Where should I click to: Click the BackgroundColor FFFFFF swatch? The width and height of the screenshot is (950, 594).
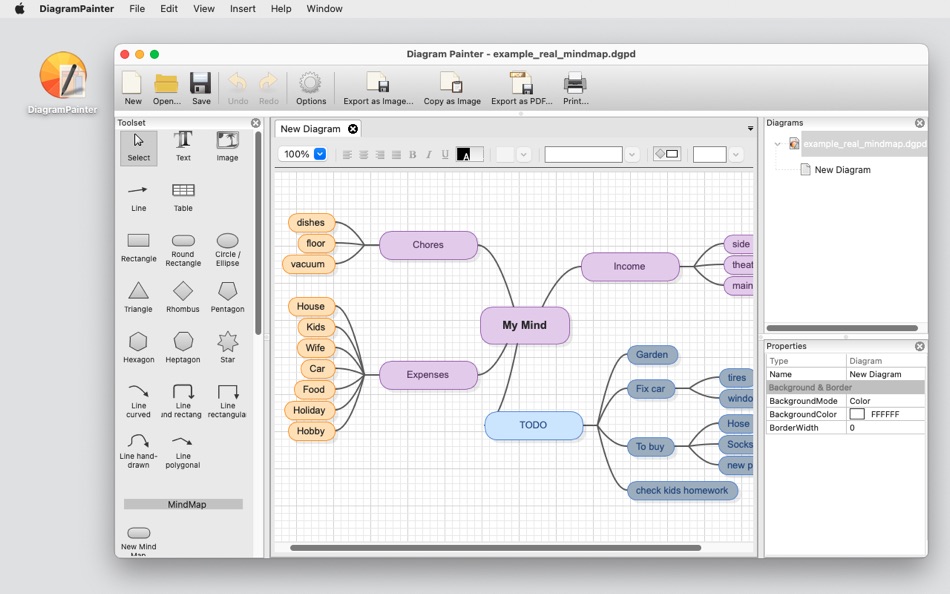tap(857, 414)
